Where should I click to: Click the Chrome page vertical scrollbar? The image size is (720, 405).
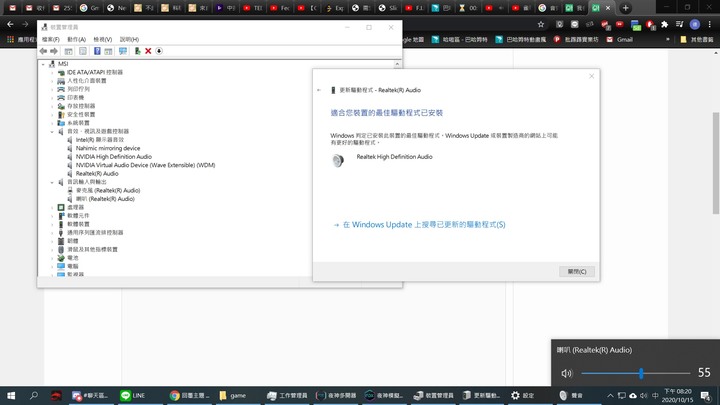715,163
